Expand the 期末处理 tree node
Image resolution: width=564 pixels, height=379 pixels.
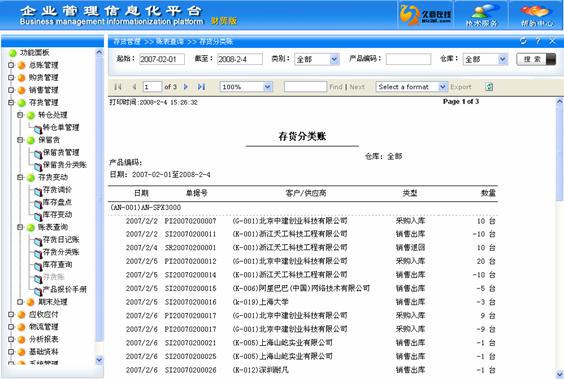click(x=20, y=302)
